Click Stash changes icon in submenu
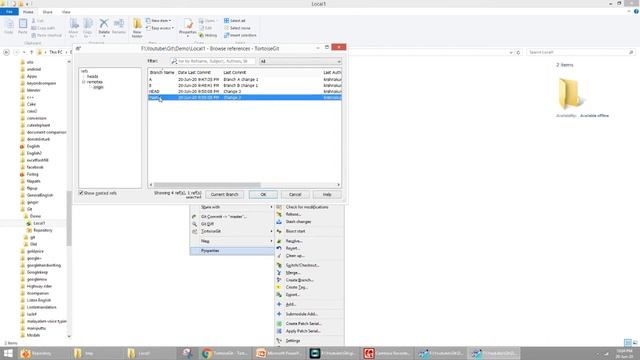Screen dimensions: 640x360 (279, 222)
